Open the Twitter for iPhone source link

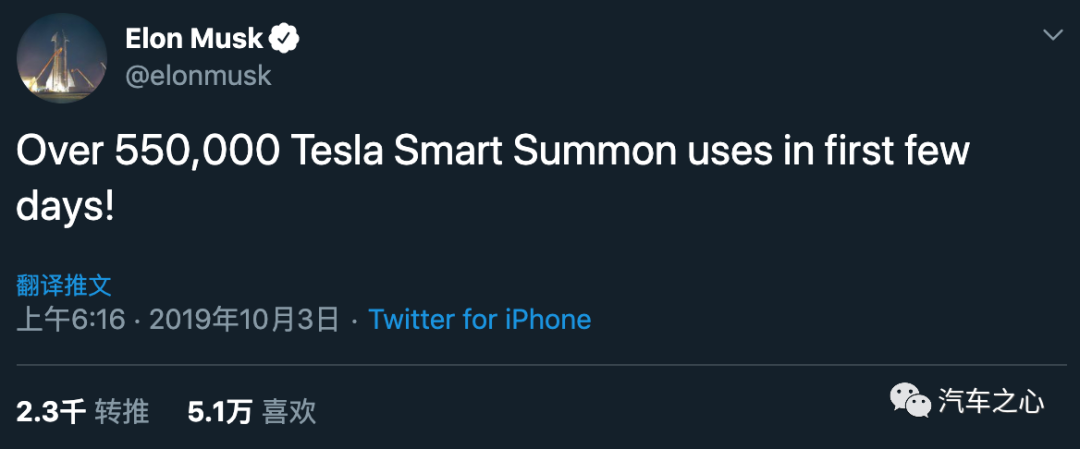[x=479, y=320]
